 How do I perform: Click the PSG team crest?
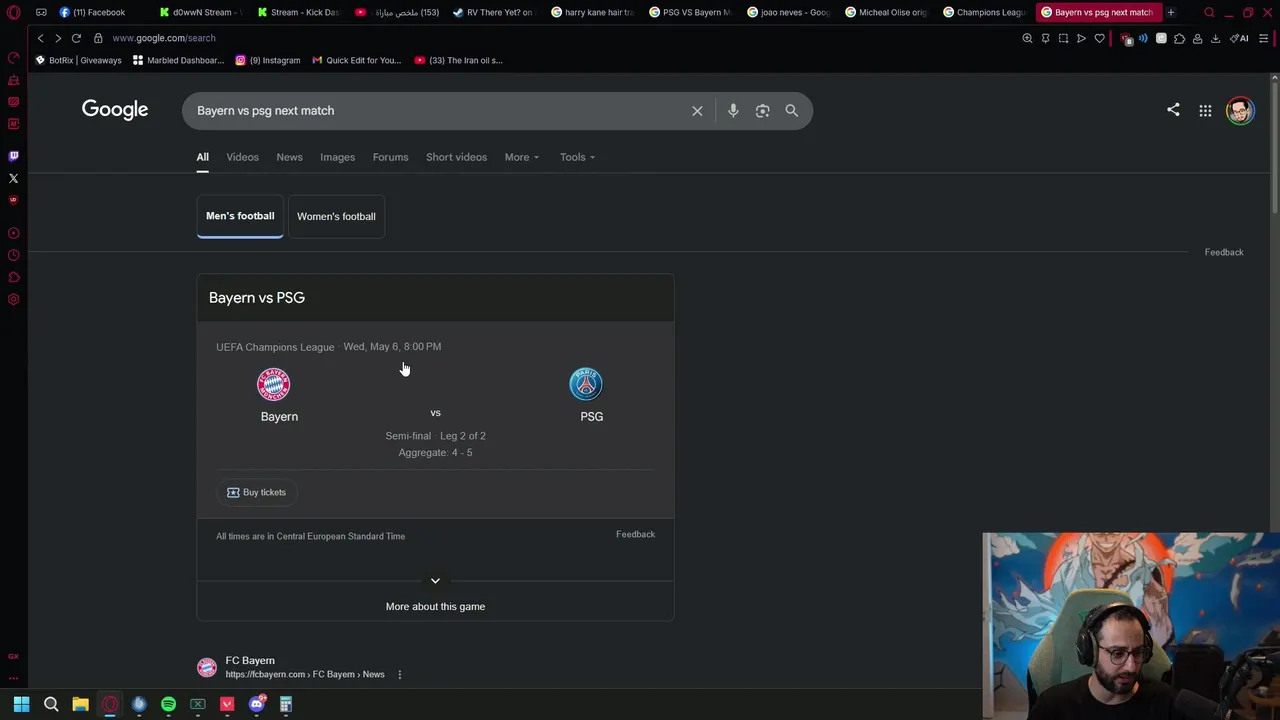[x=586, y=385]
